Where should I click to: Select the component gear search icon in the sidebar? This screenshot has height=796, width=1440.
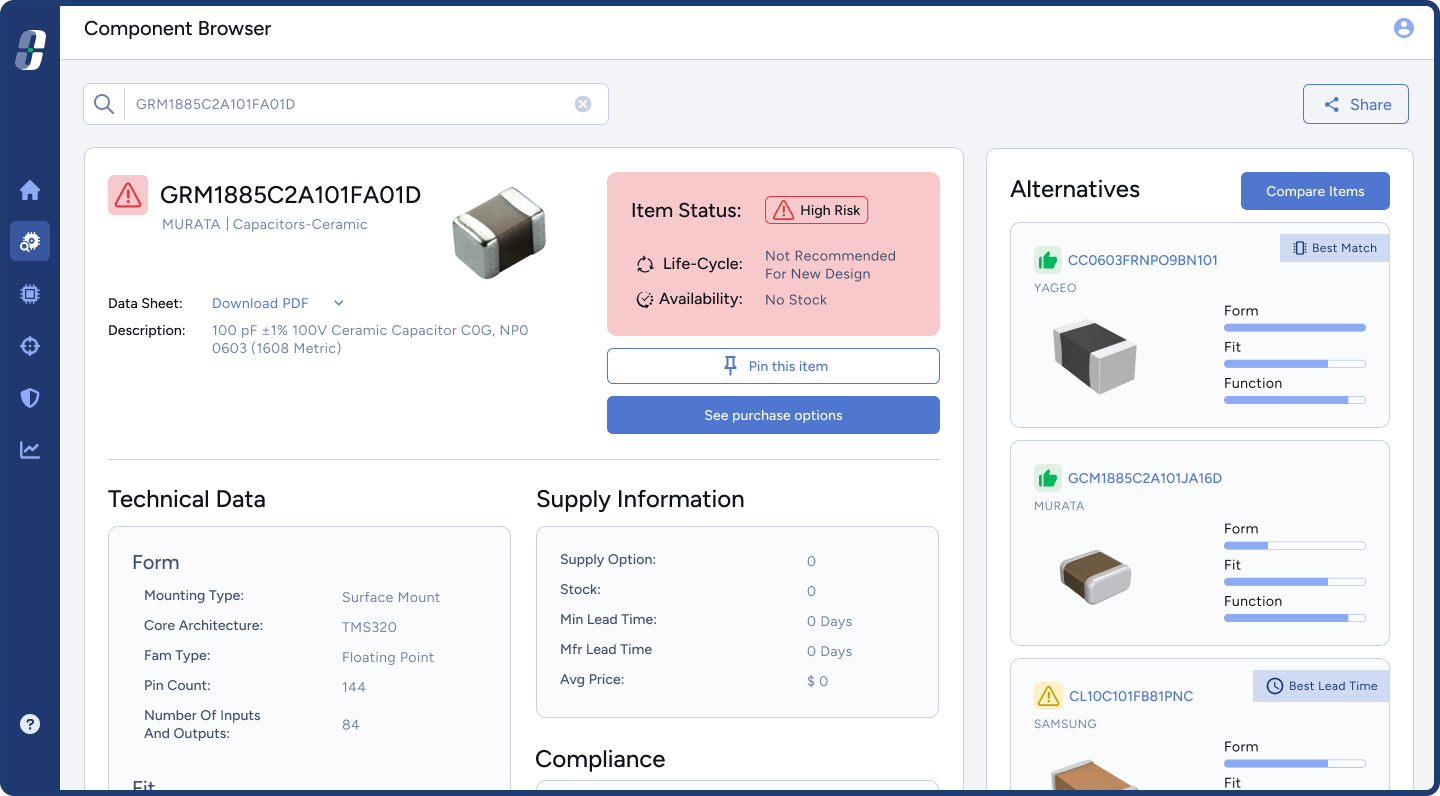(30, 241)
